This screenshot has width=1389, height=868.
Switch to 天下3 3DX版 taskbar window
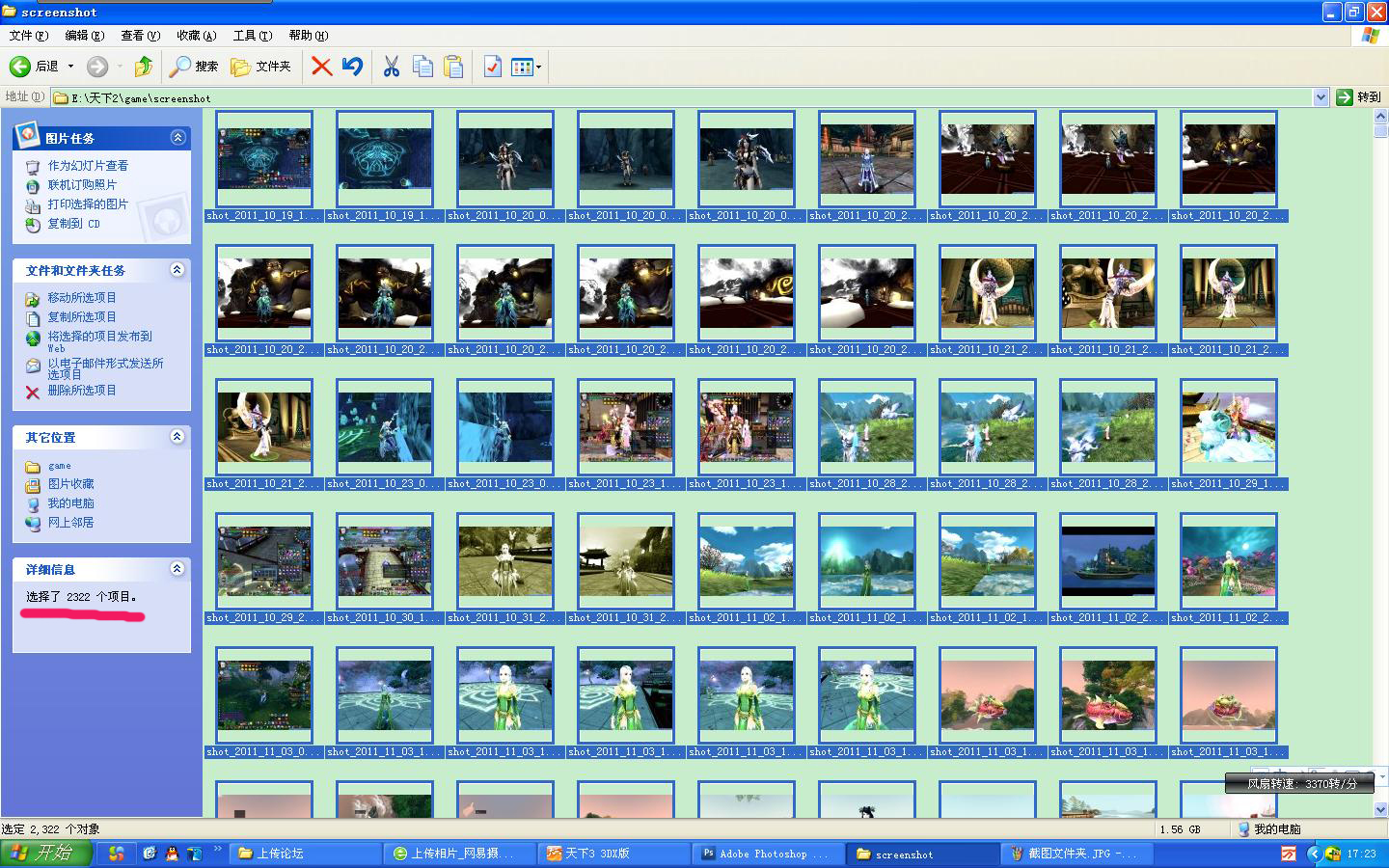point(613,854)
